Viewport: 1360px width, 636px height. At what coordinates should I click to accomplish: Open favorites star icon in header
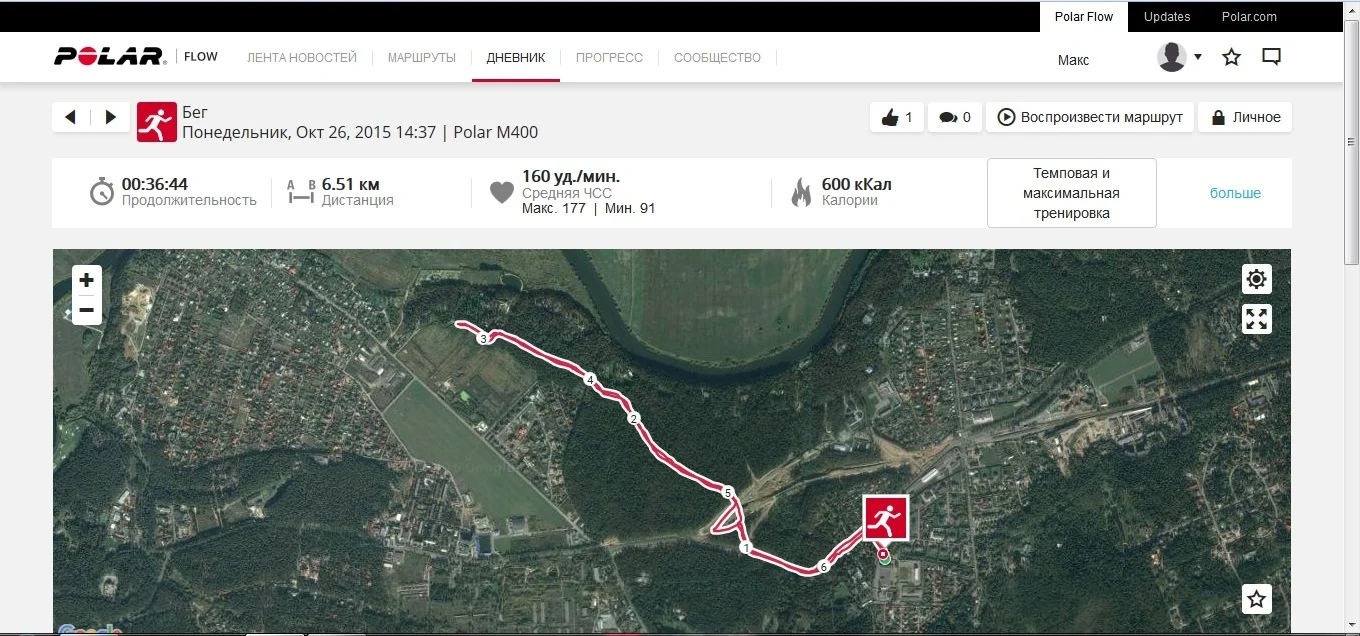[1232, 57]
